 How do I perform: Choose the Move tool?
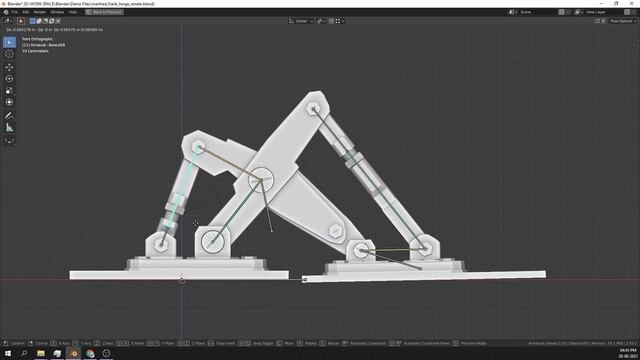(9, 67)
